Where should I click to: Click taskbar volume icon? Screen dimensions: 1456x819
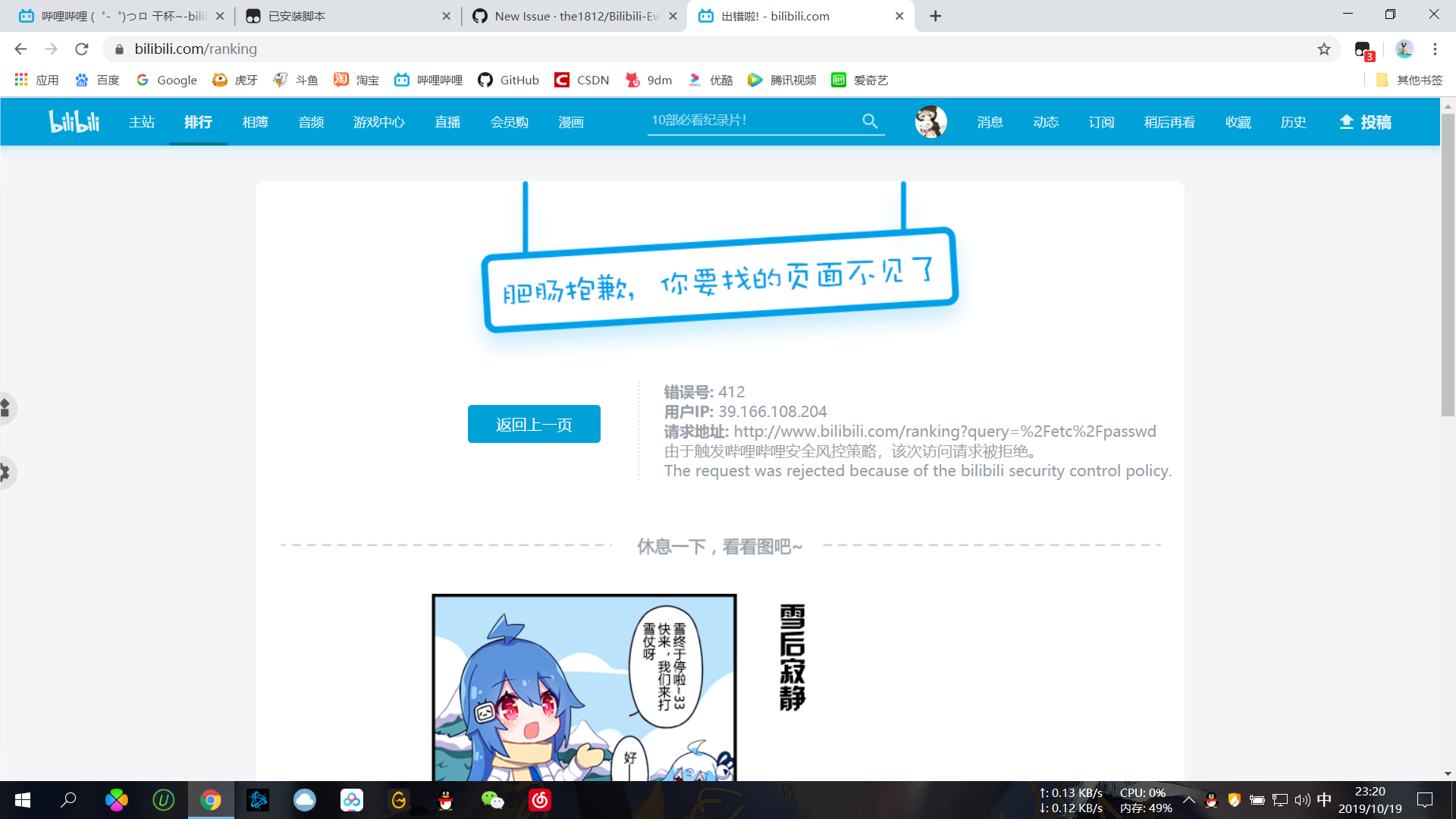tap(1302, 800)
